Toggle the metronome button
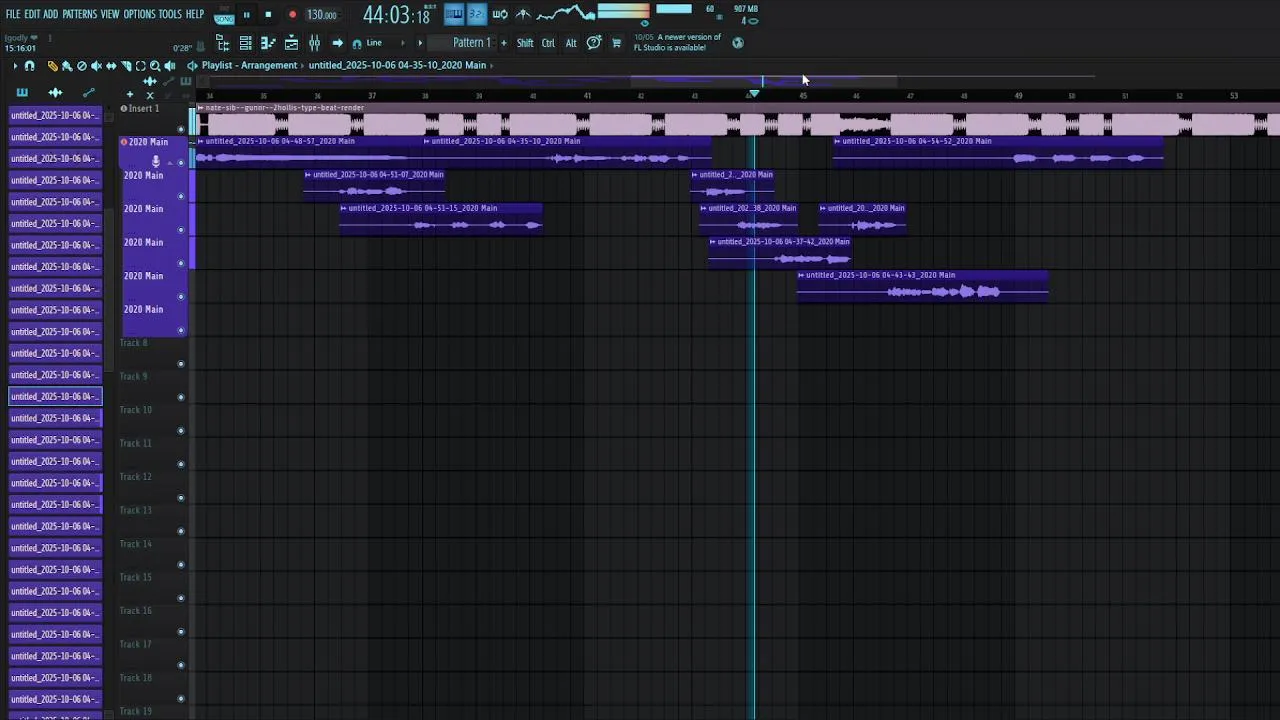 point(522,14)
